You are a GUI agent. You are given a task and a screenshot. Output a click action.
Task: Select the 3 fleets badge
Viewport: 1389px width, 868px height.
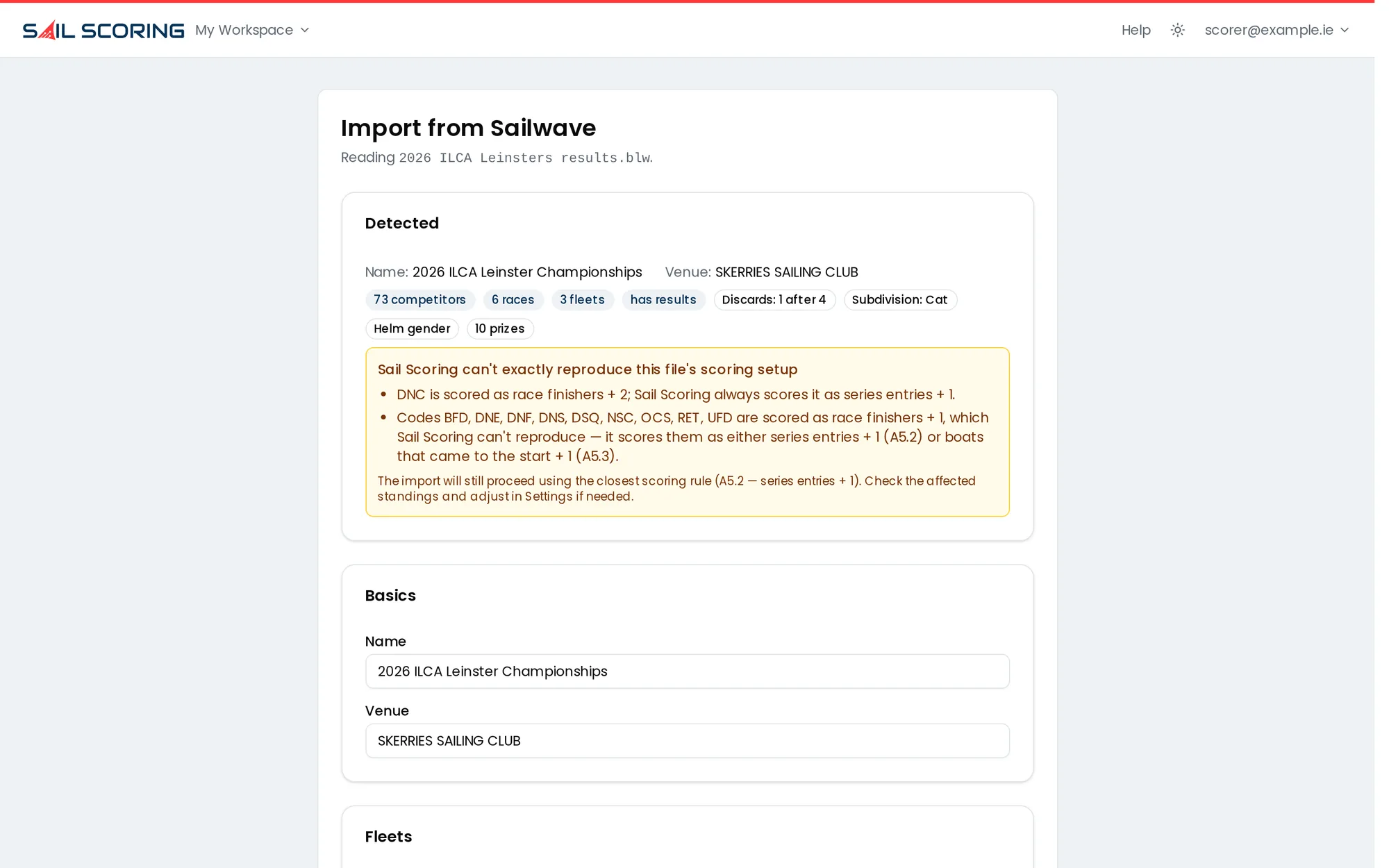(582, 300)
